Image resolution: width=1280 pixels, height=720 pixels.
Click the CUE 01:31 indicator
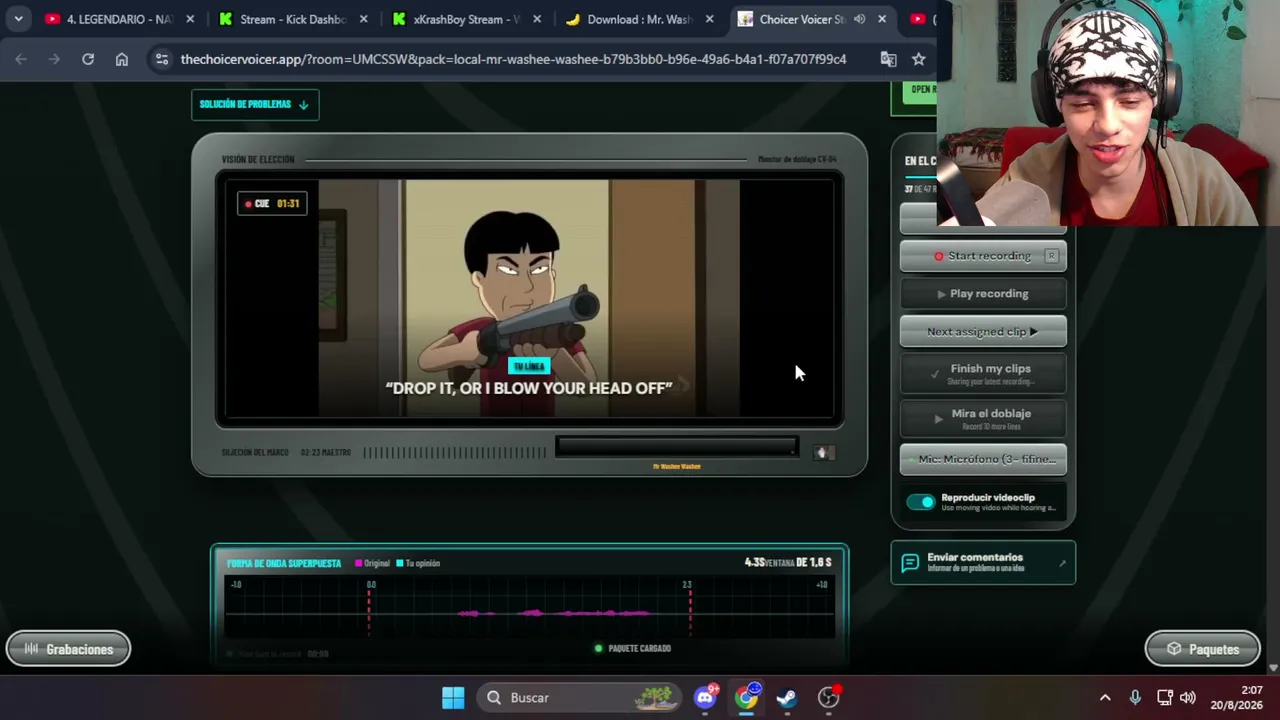click(x=272, y=203)
